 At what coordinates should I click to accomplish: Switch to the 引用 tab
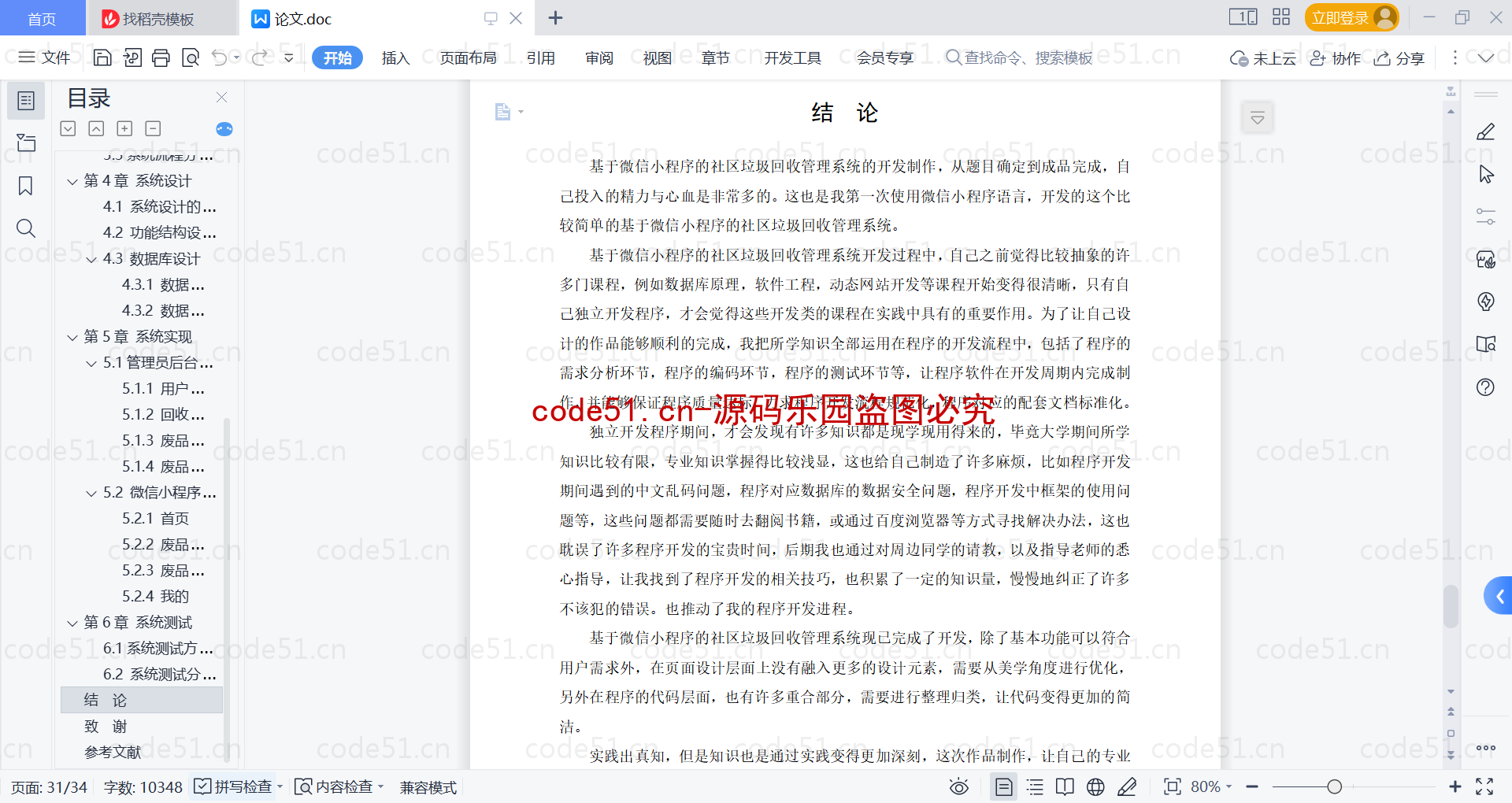[x=541, y=57]
